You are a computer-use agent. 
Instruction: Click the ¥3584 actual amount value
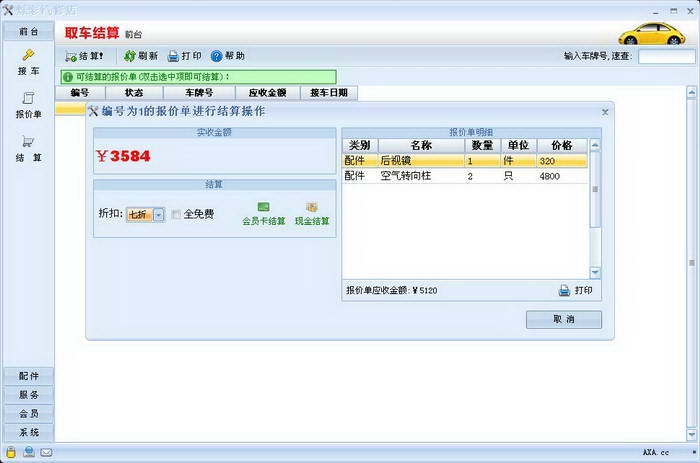pos(123,156)
